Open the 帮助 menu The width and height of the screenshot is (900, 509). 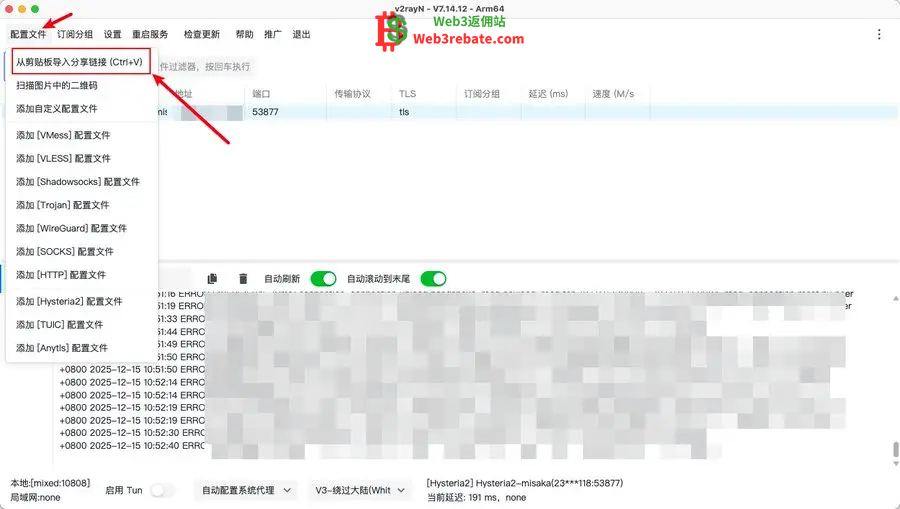click(x=245, y=34)
